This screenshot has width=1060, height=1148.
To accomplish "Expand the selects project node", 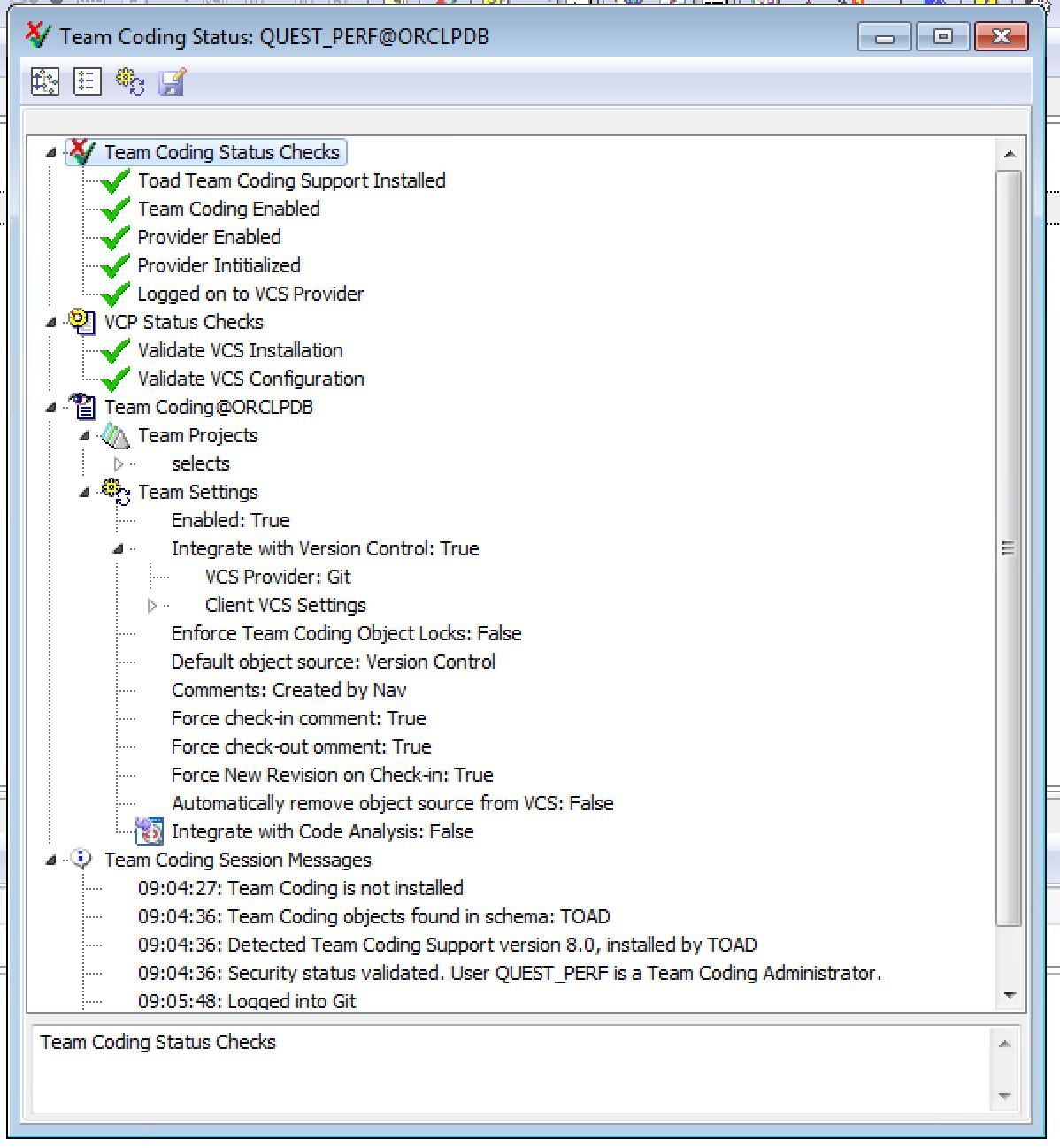I will pyautogui.click(x=119, y=463).
